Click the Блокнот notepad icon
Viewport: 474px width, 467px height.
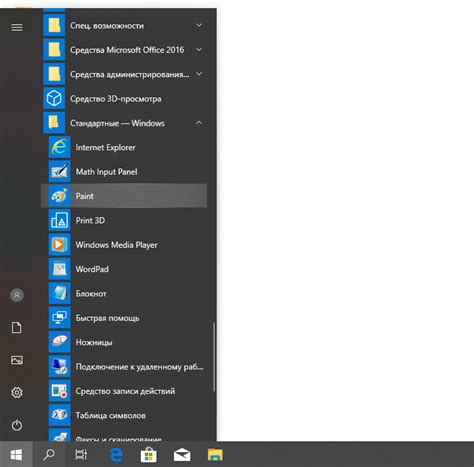click(59, 293)
